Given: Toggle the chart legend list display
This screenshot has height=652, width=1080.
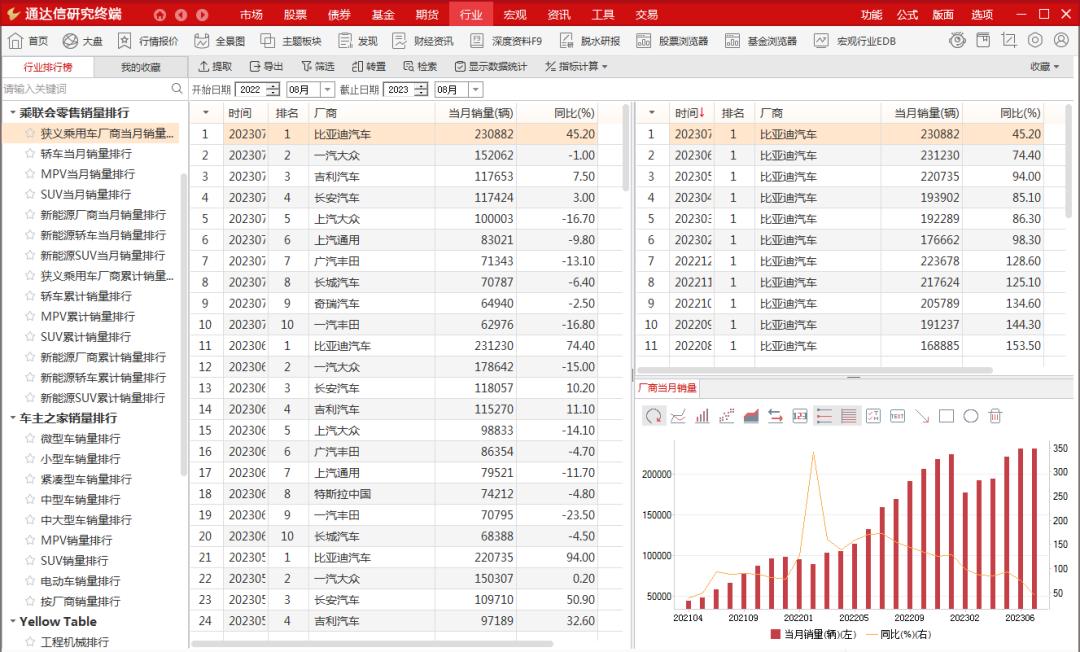Looking at the screenshot, I should pos(824,415).
